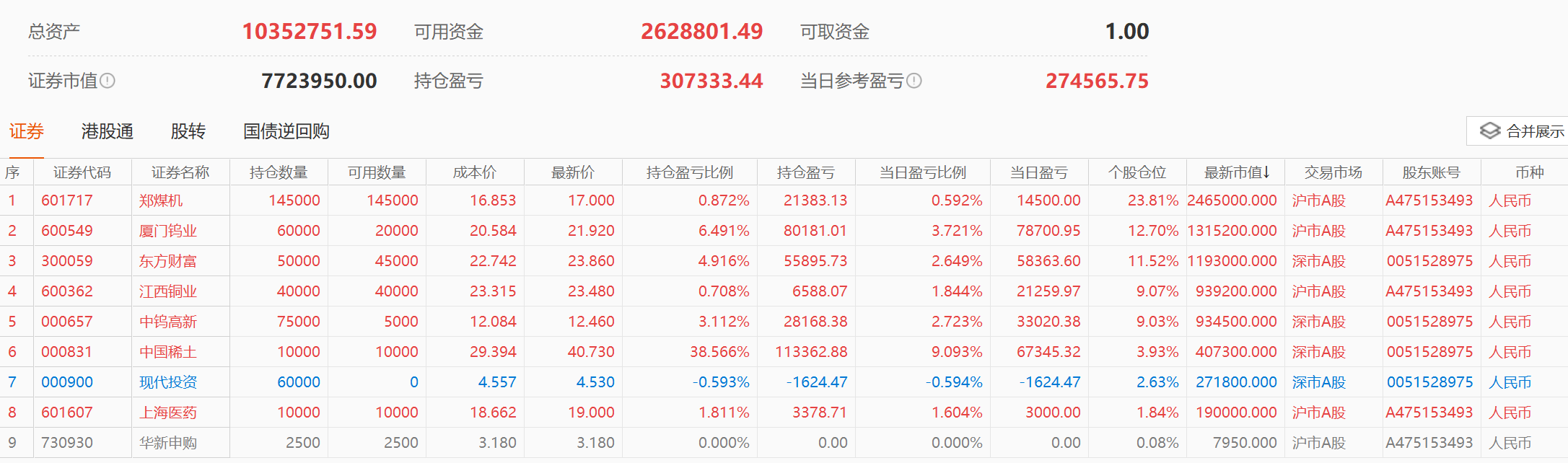
Task: Click stock code 300059
Action: point(67,261)
